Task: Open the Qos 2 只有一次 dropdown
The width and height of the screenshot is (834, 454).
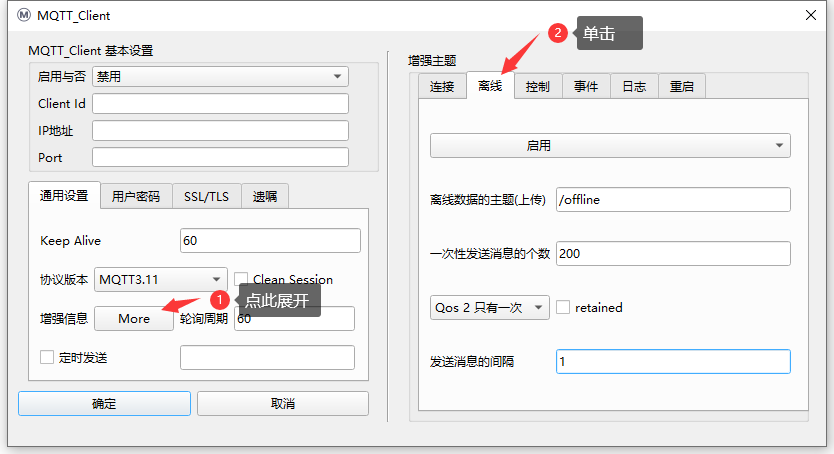Action: point(489,308)
